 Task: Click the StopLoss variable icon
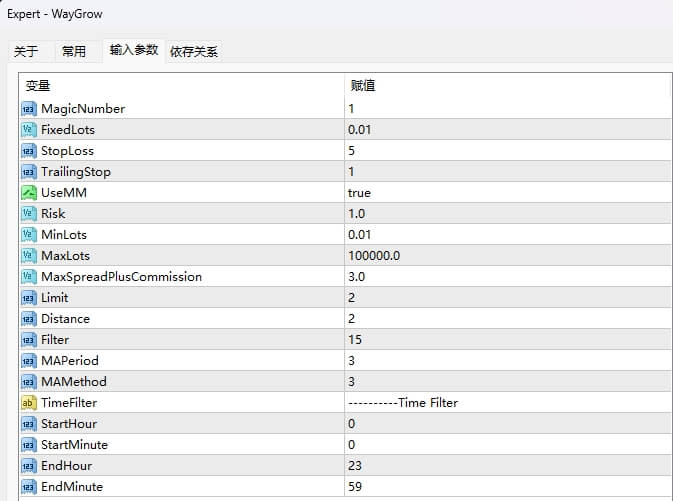(x=28, y=150)
